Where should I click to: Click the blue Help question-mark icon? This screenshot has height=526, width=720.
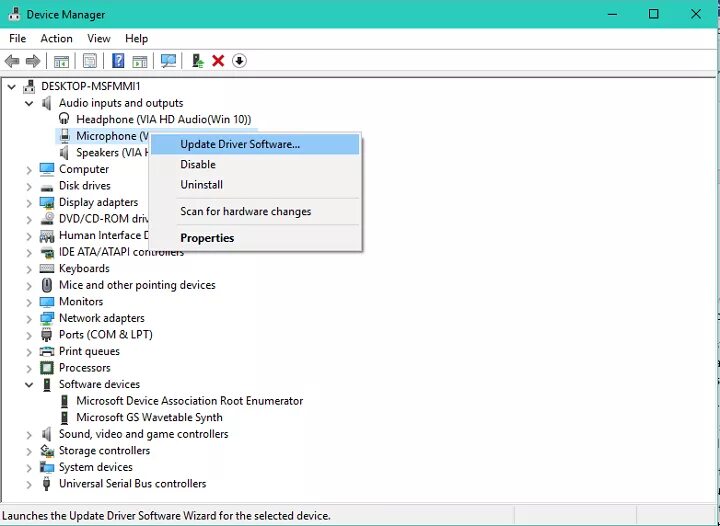(x=118, y=61)
